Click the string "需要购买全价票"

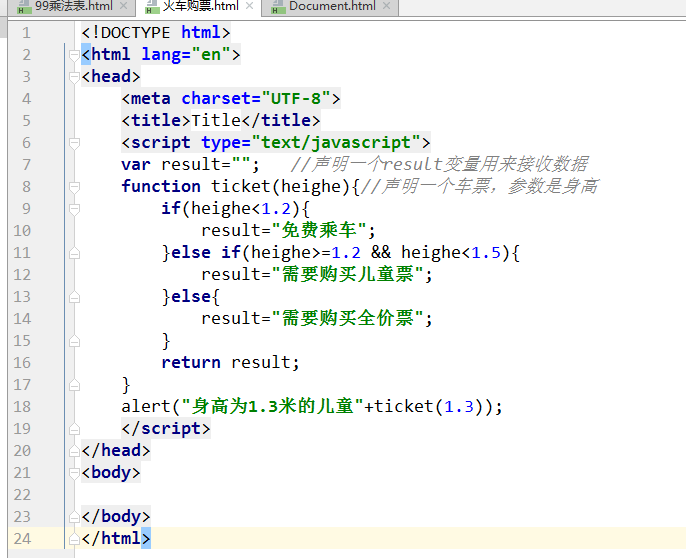347,319
